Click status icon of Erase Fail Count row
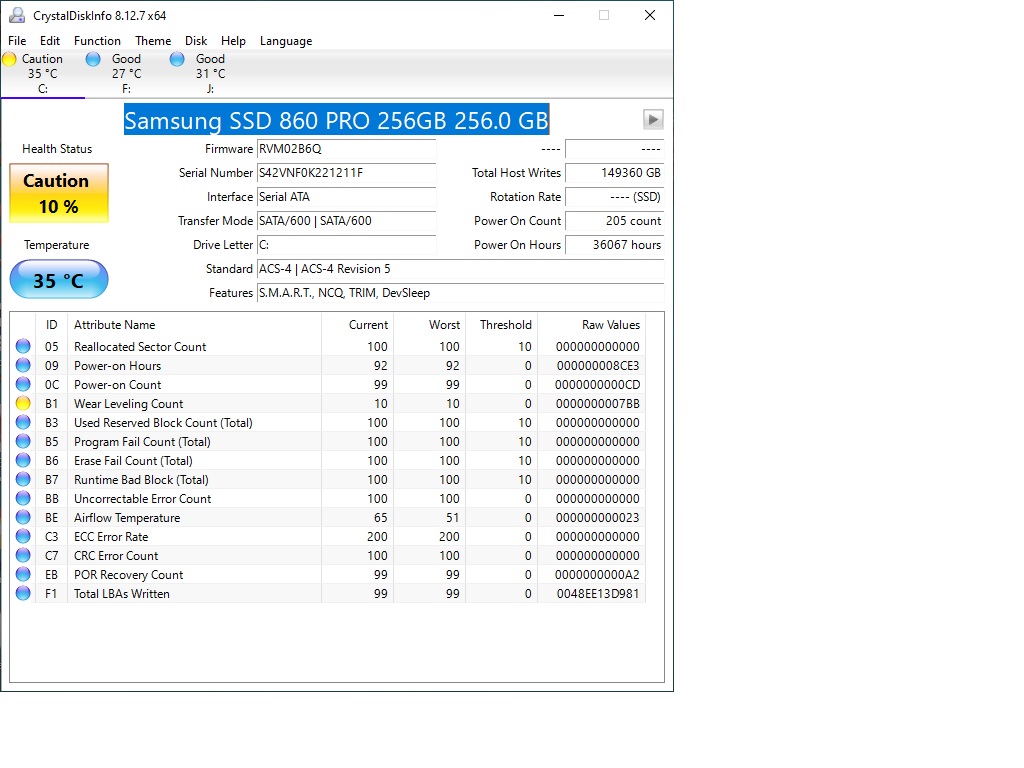 [23, 460]
